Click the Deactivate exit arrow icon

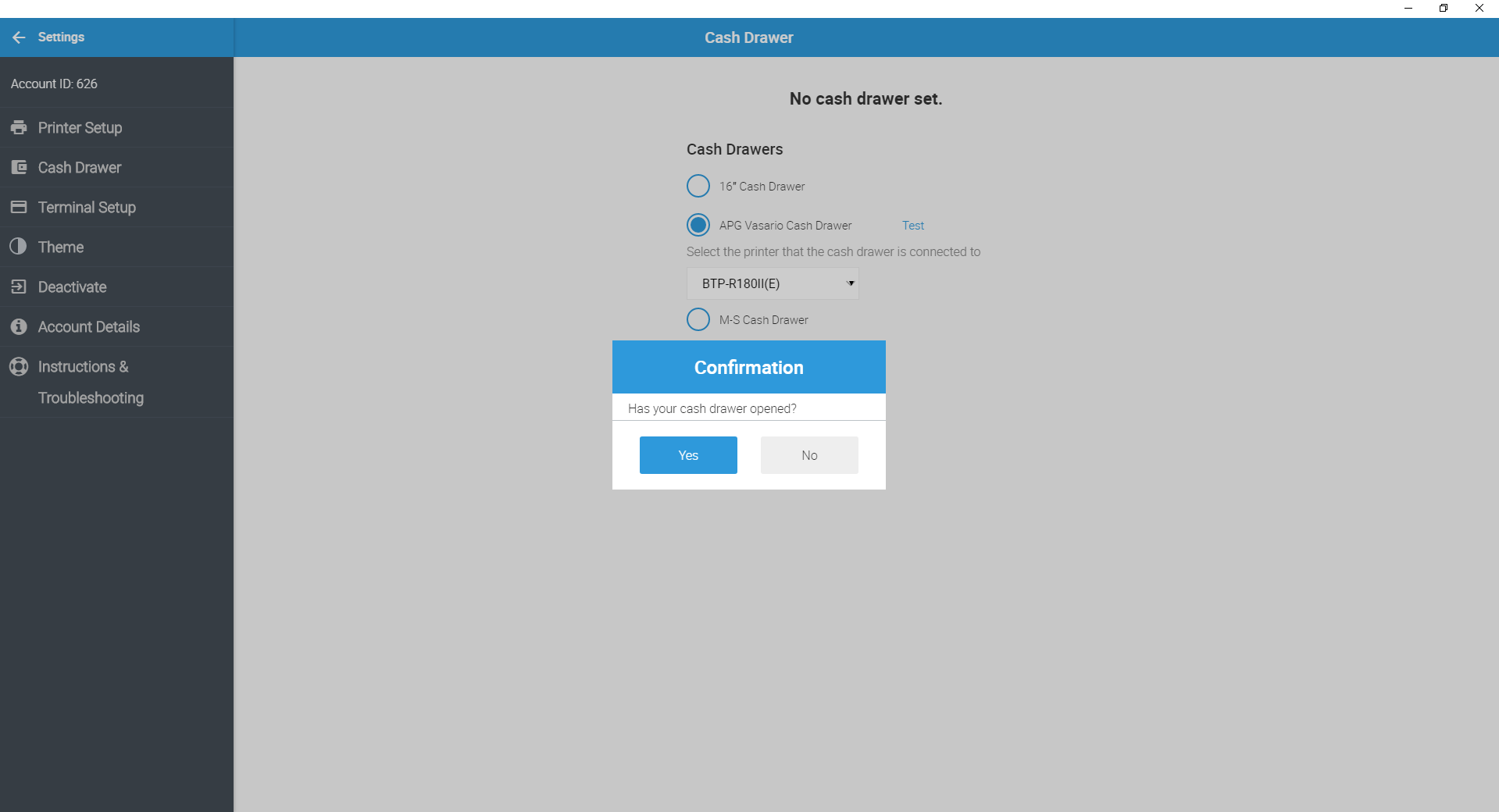click(x=19, y=287)
